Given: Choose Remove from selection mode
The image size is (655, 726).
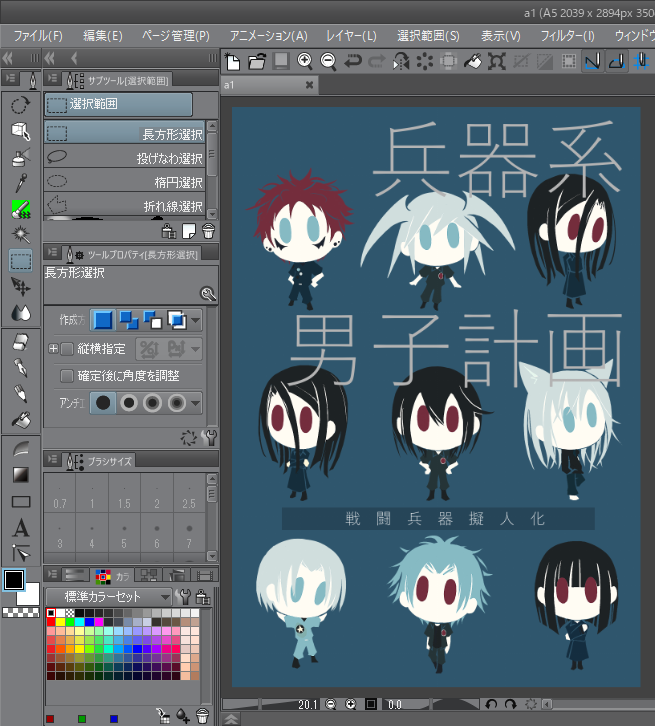Looking at the screenshot, I should (153, 320).
